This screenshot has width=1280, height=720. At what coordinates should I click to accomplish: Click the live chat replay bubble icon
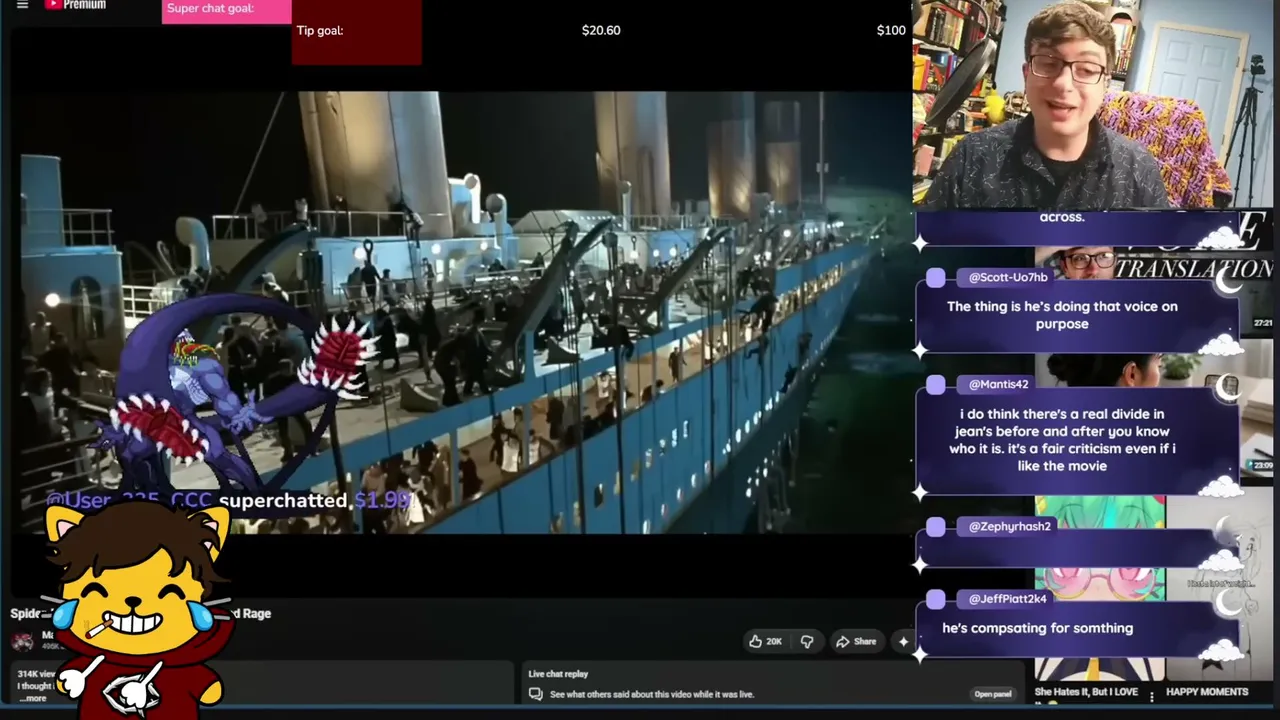pos(535,694)
